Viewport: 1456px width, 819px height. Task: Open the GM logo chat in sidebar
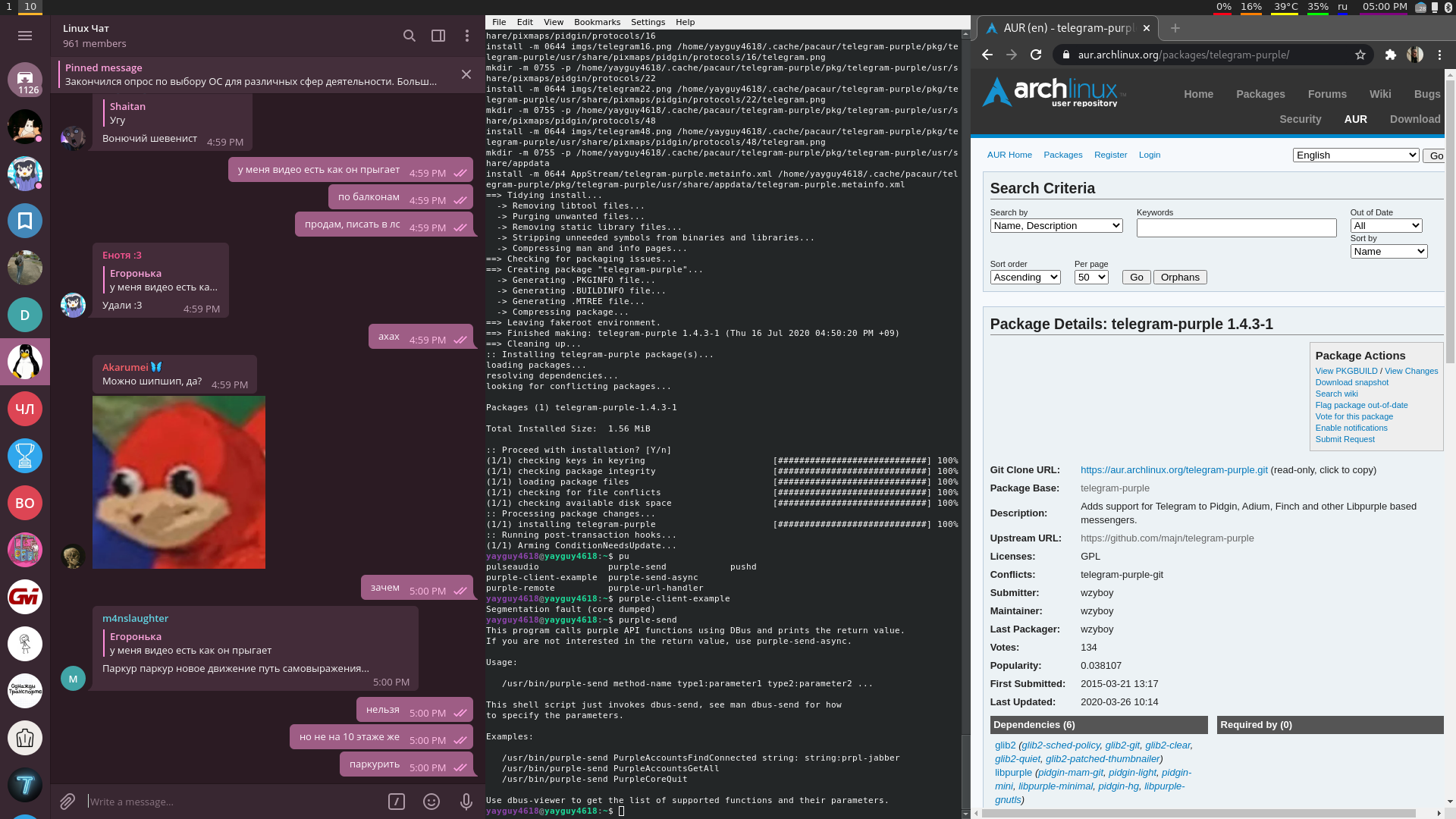25,597
